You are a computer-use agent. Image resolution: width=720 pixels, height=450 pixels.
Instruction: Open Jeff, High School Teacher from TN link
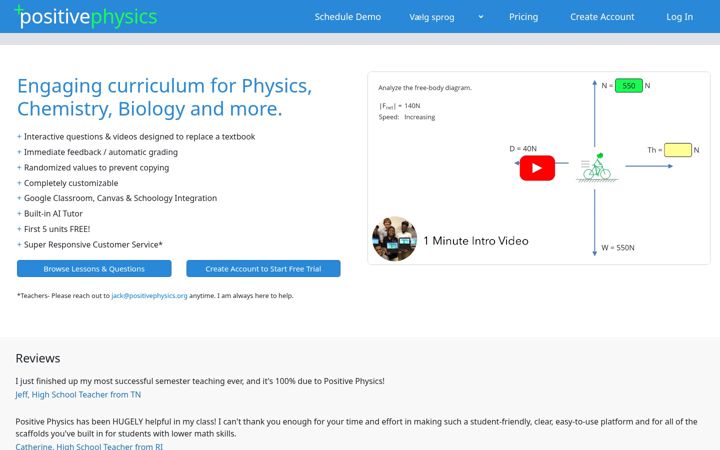point(78,394)
